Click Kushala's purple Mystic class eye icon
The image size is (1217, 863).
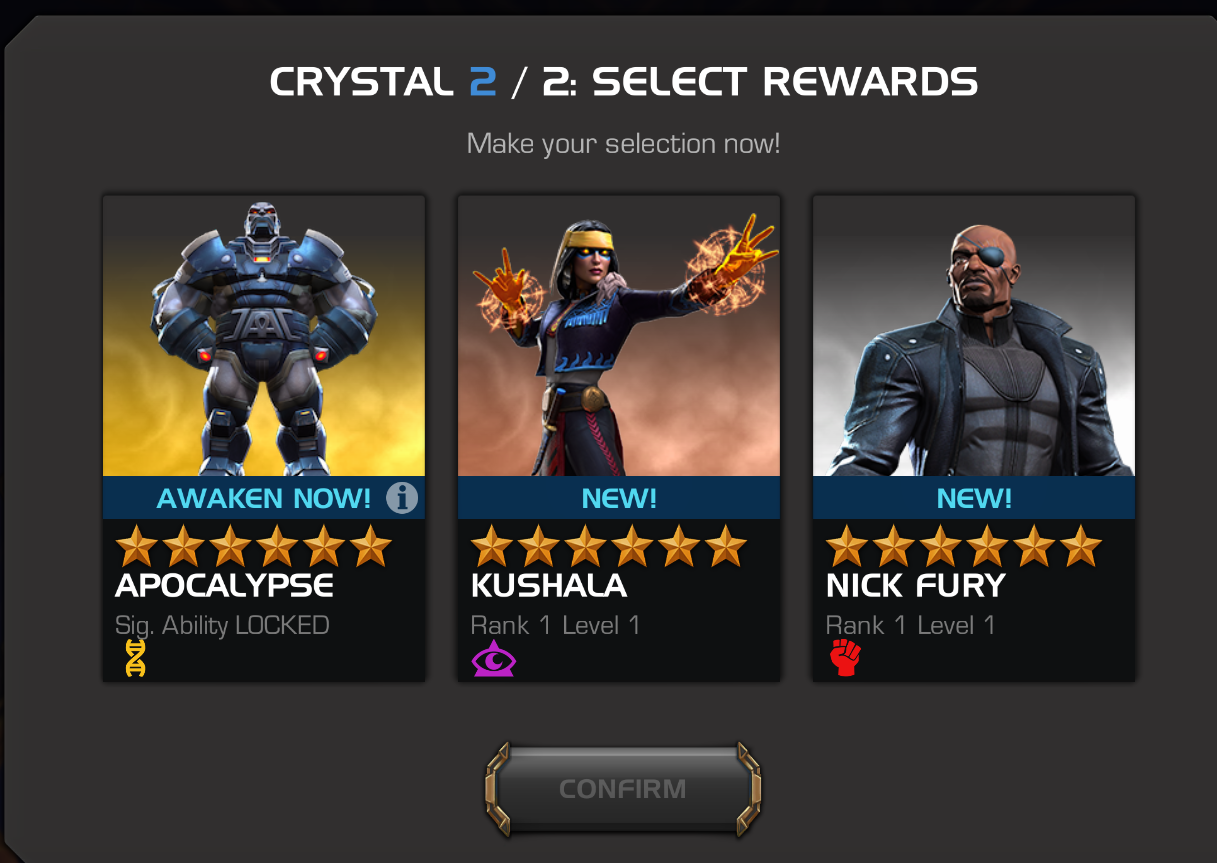click(x=493, y=660)
